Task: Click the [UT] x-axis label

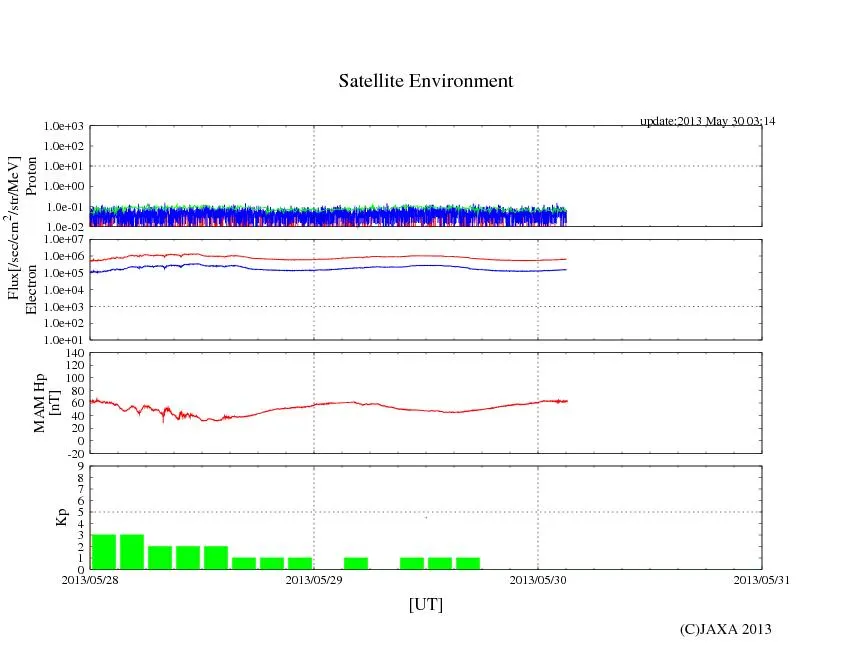Action: point(426,604)
